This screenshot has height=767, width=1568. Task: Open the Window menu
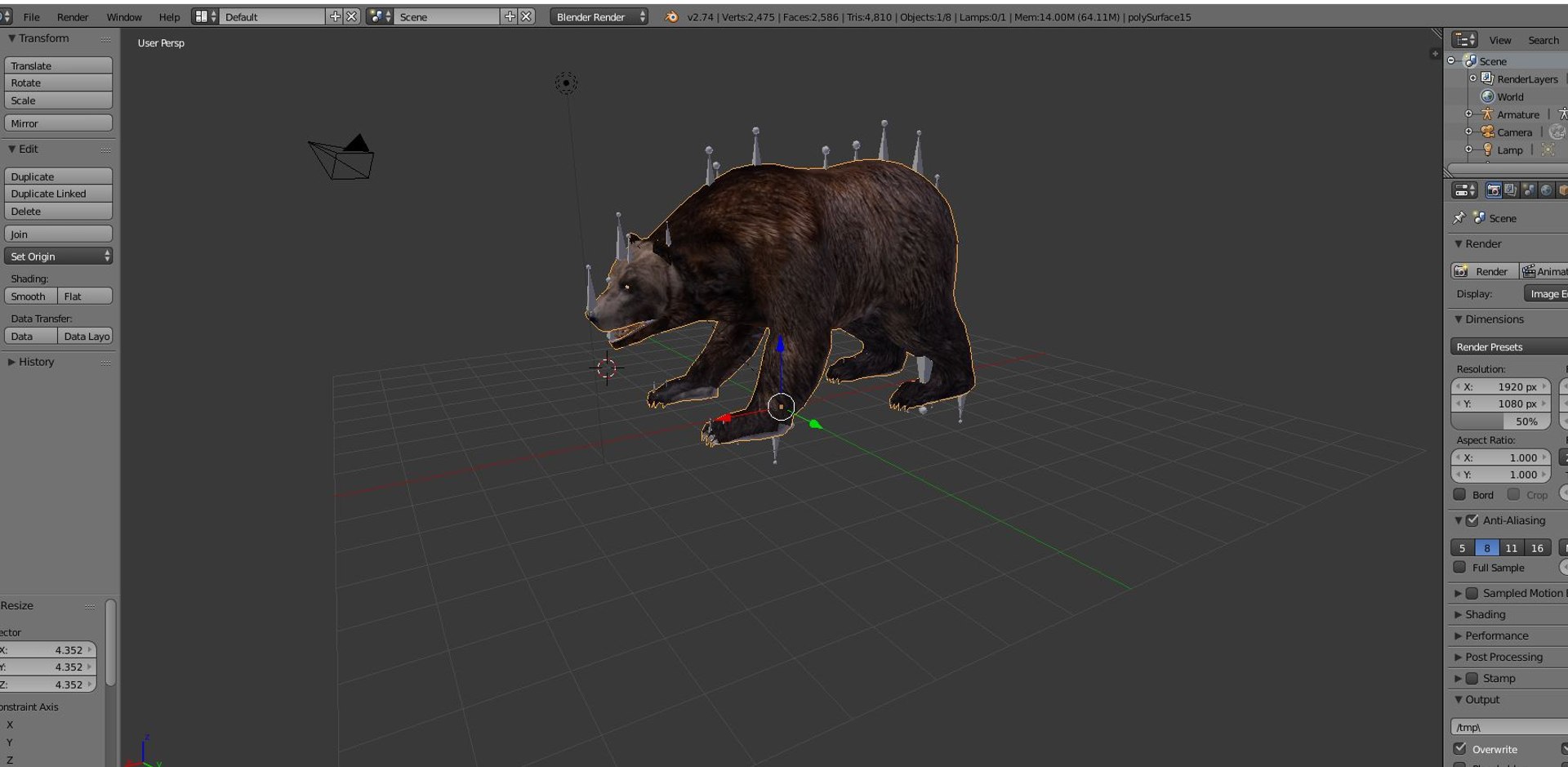124,16
